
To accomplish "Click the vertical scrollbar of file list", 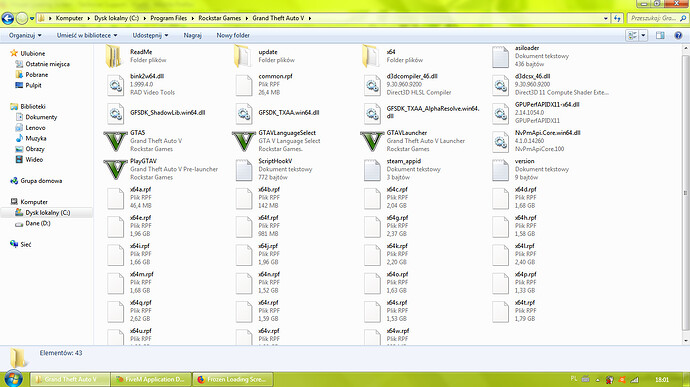I will [686, 194].
